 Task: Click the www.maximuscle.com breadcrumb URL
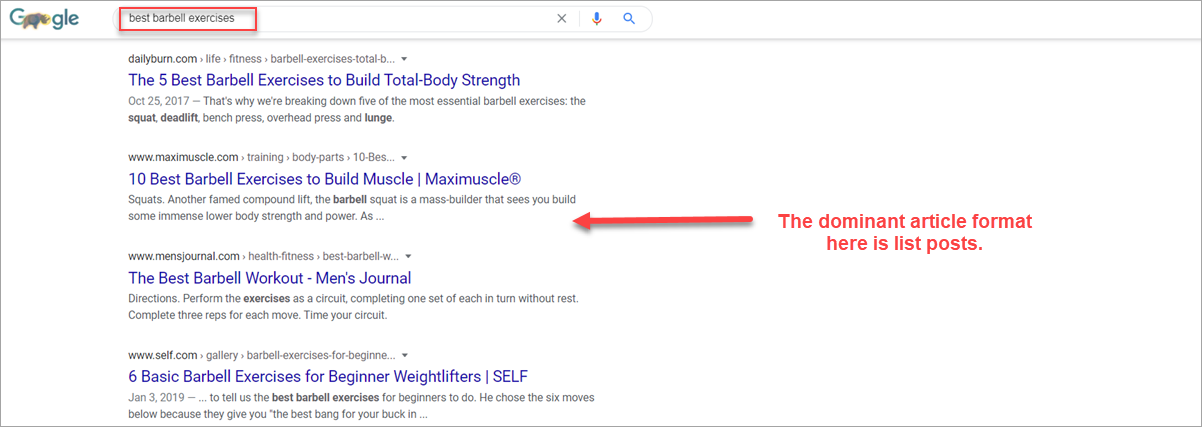click(x=183, y=158)
